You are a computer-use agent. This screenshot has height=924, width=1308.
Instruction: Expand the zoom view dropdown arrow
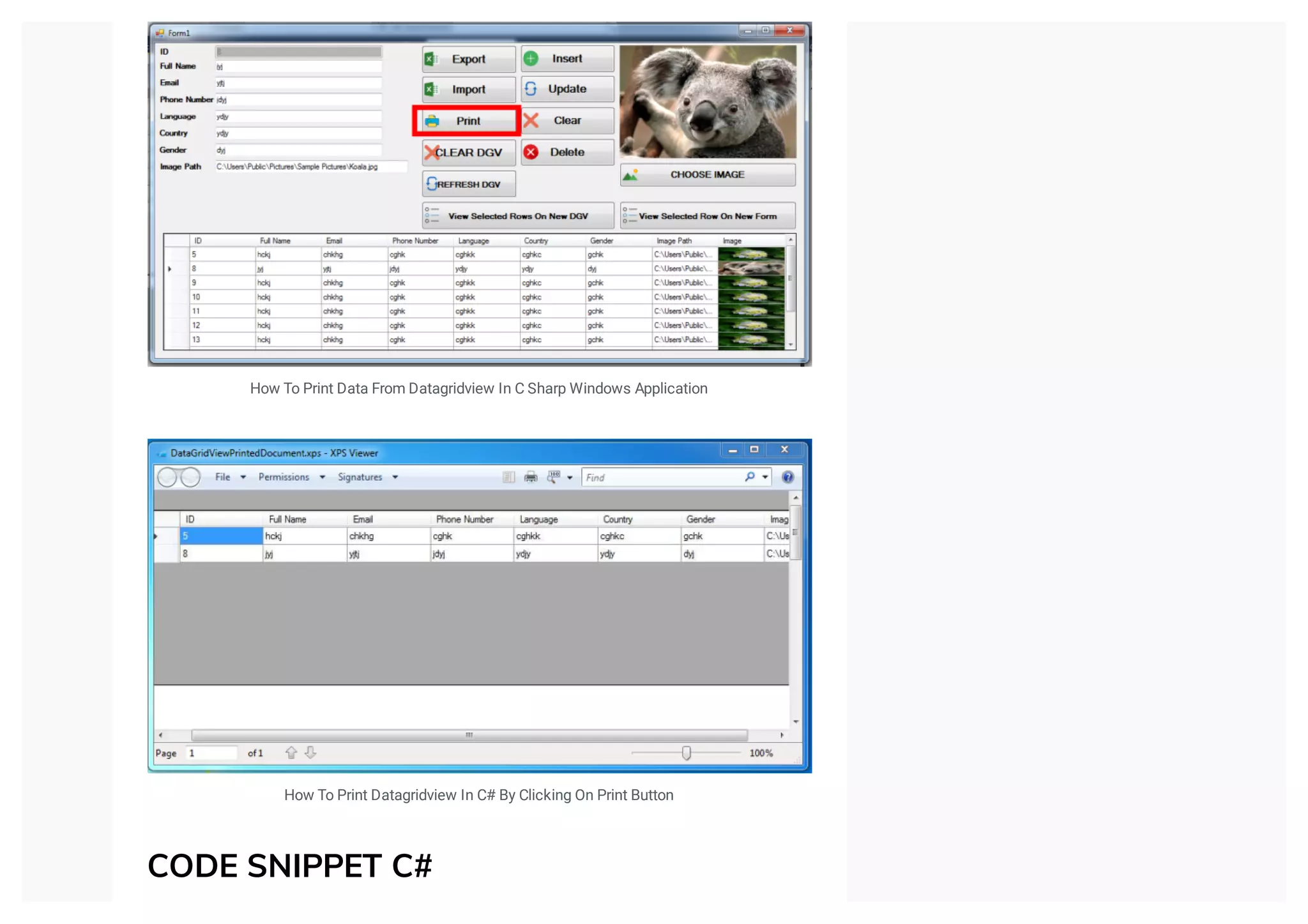coord(570,478)
